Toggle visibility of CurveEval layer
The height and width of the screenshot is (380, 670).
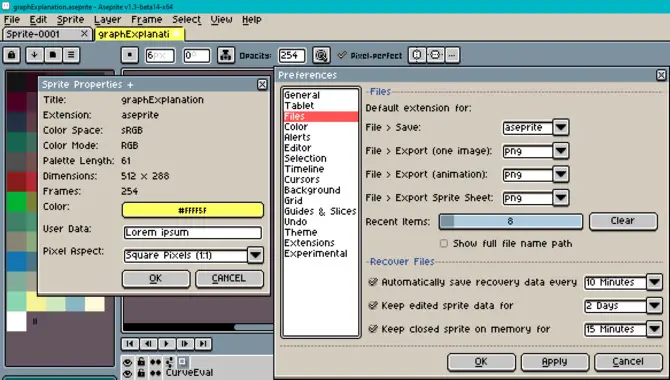pyautogui.click(x=127, y=373)
